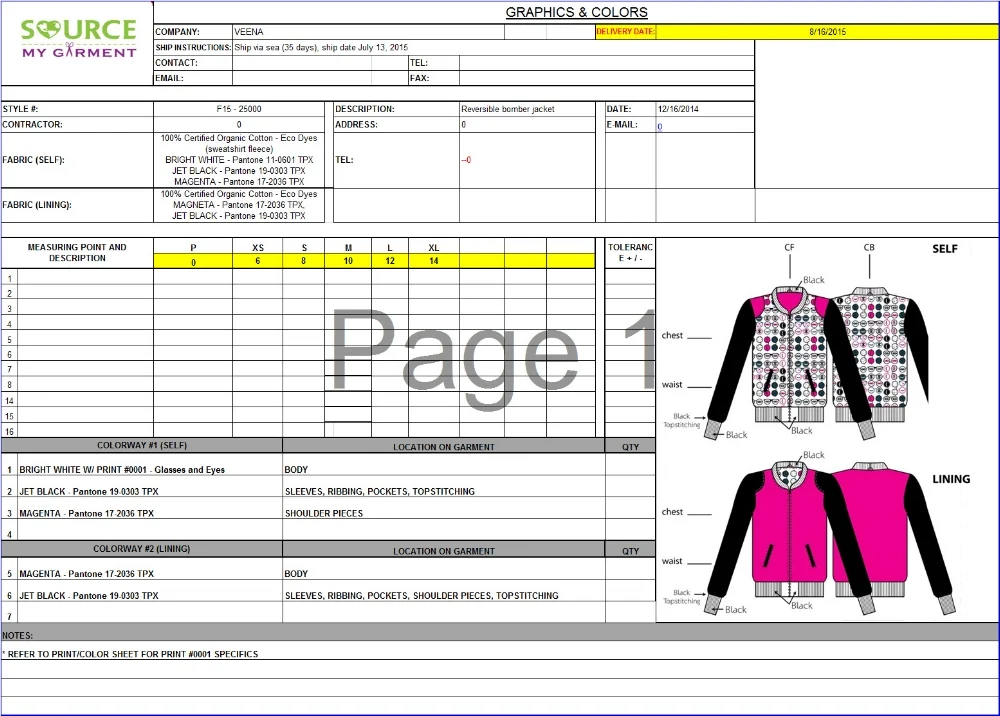Select the yellow cell with size 14

click(x=434, y=261)
